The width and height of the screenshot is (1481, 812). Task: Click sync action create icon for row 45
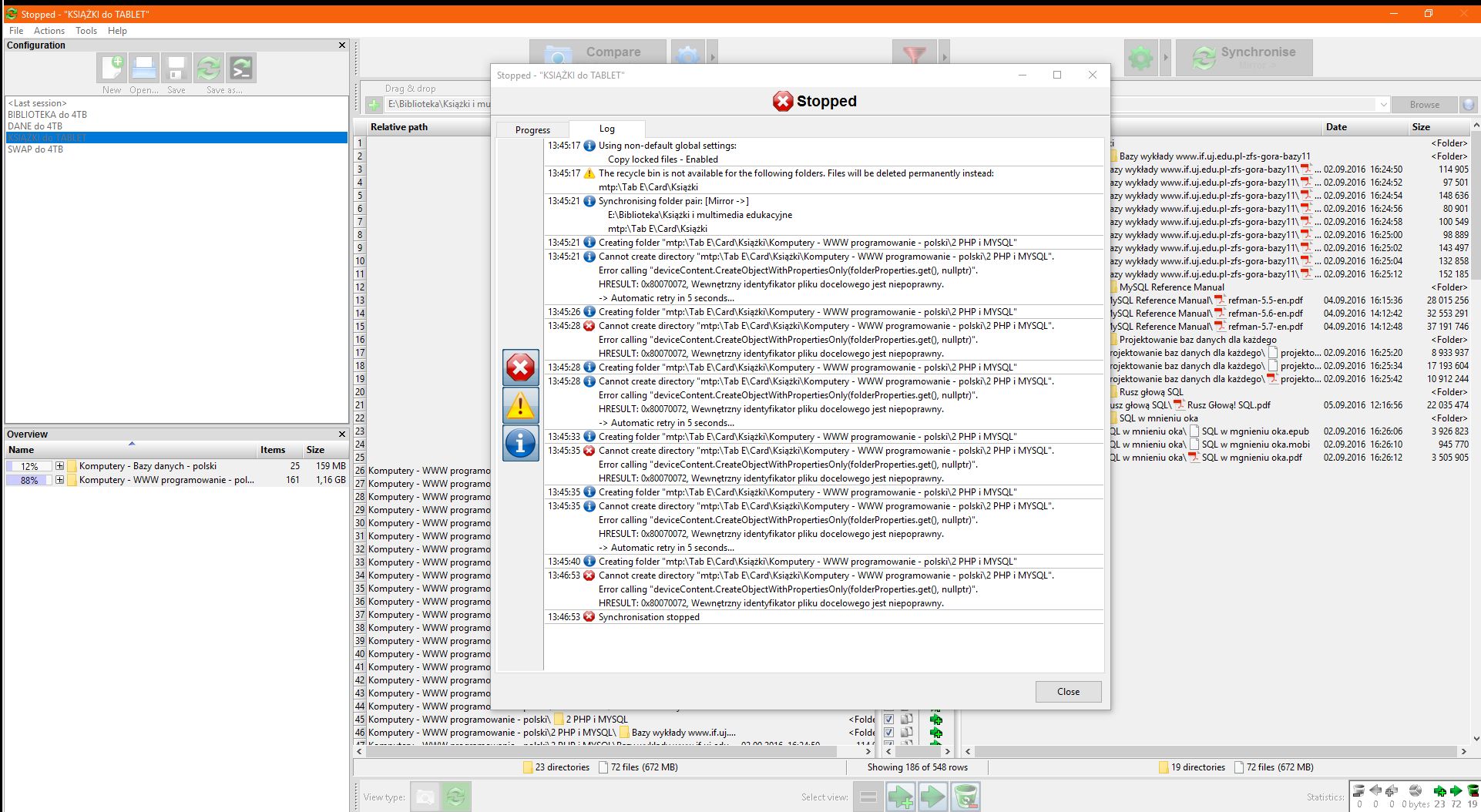(936, 720)
